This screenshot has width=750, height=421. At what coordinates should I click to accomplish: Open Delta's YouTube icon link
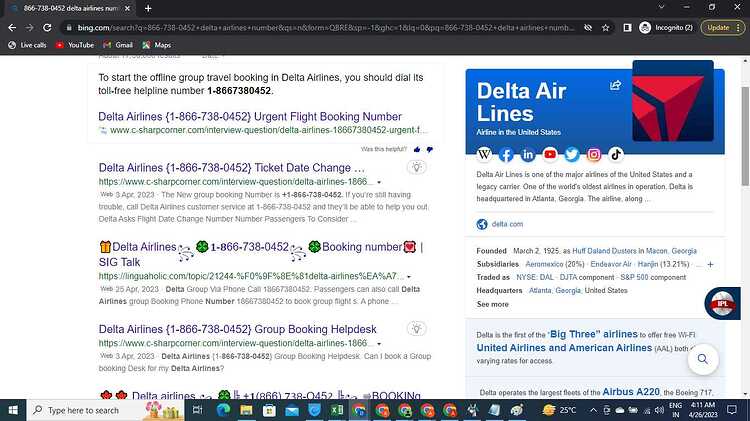(x=550, y=154)
